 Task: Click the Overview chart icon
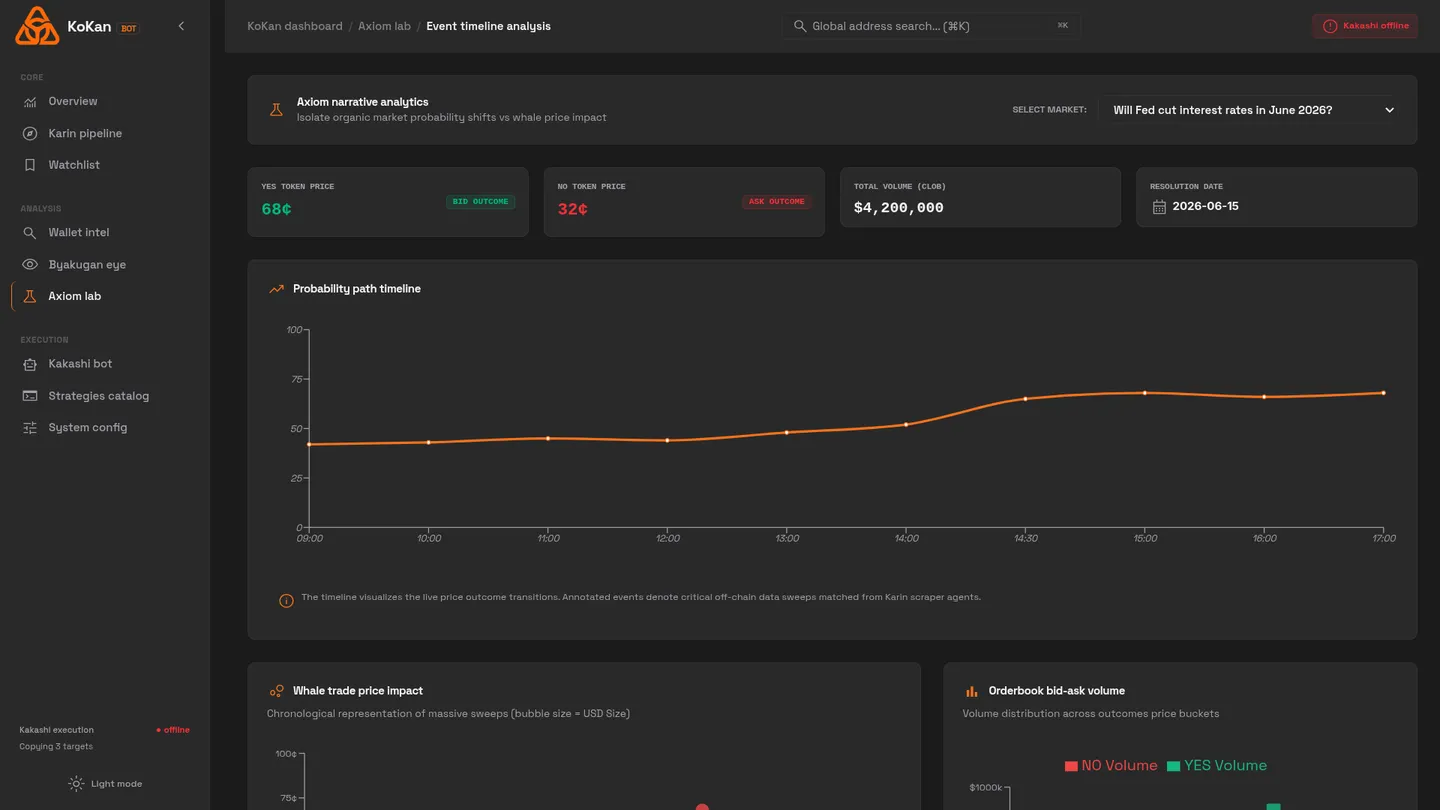pyautogui.click(x=30, y=101)
